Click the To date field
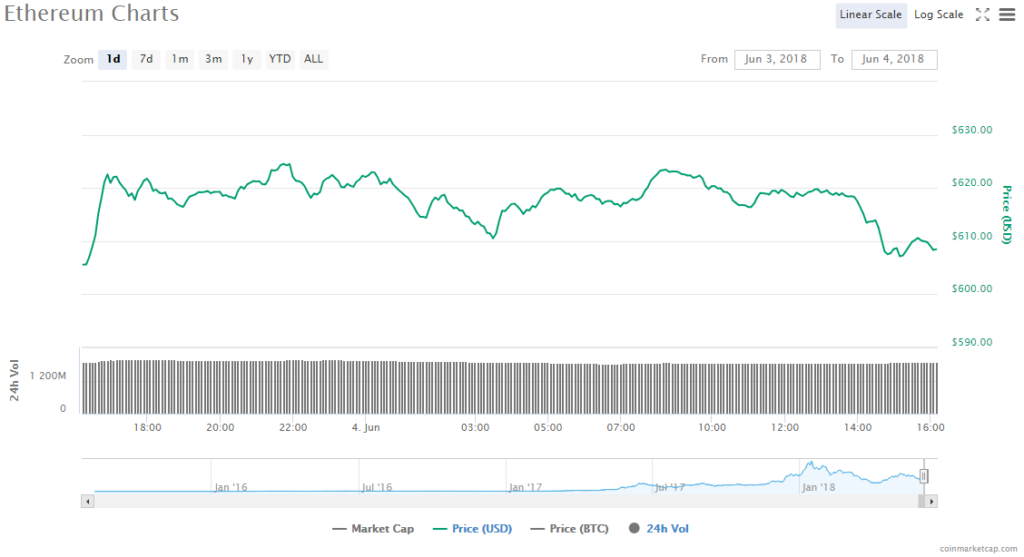1024x557 pixels. pos(894,59)
